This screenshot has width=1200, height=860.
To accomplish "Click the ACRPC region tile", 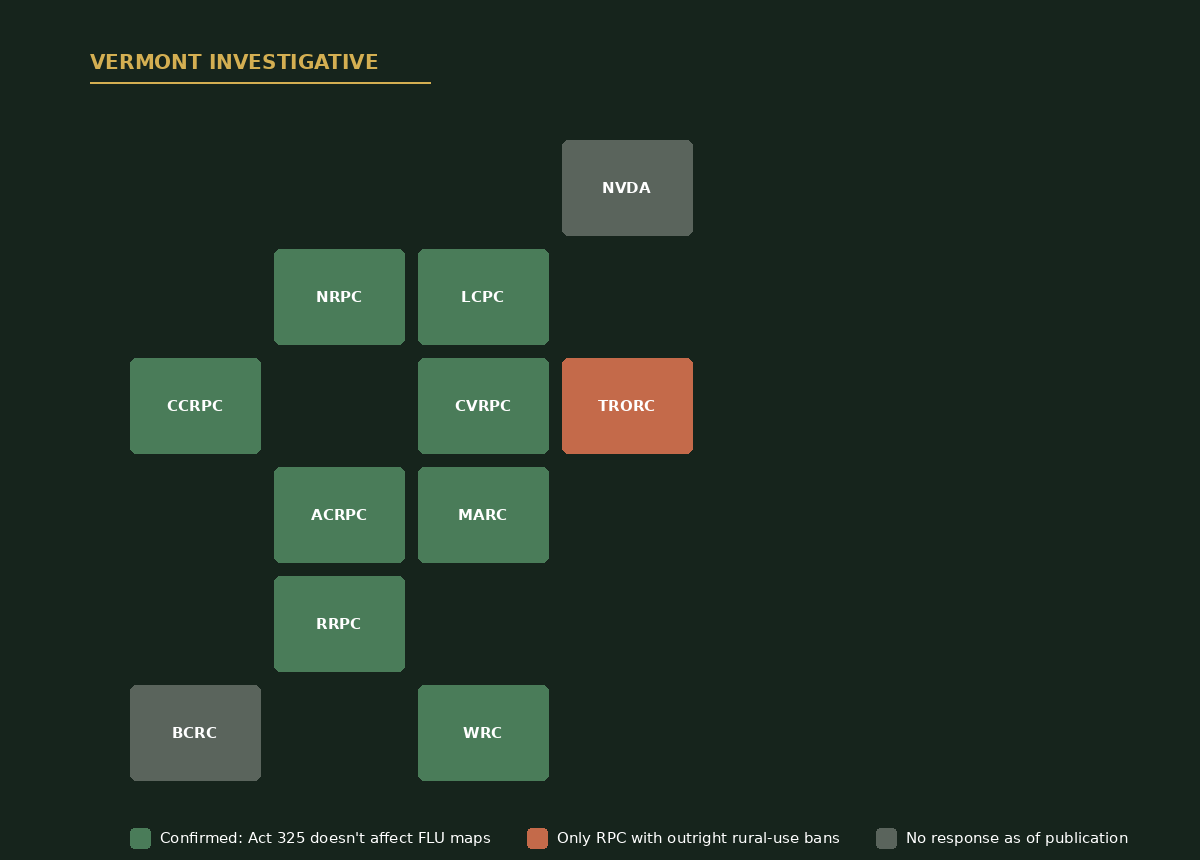I will (339, 515).
